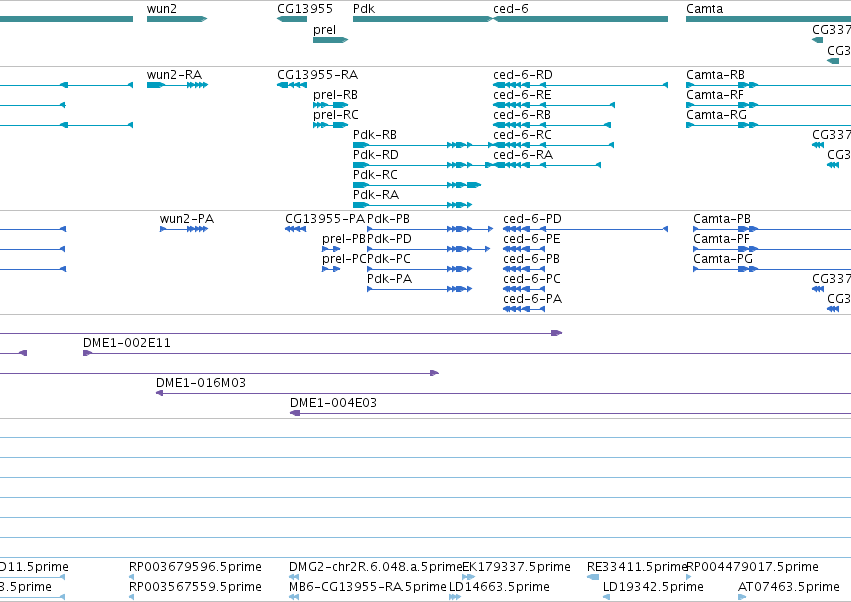Open the RE33411.5prime EST label
Image resolution: width=851 pixels, height=602 pixels.
(638, 567)
